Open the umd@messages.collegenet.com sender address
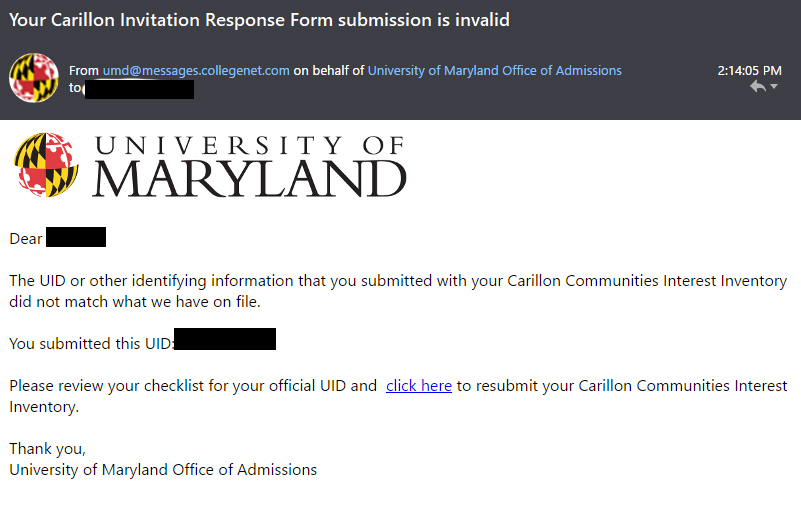Screen dimensions: 801x506 [x=196, y=70]
